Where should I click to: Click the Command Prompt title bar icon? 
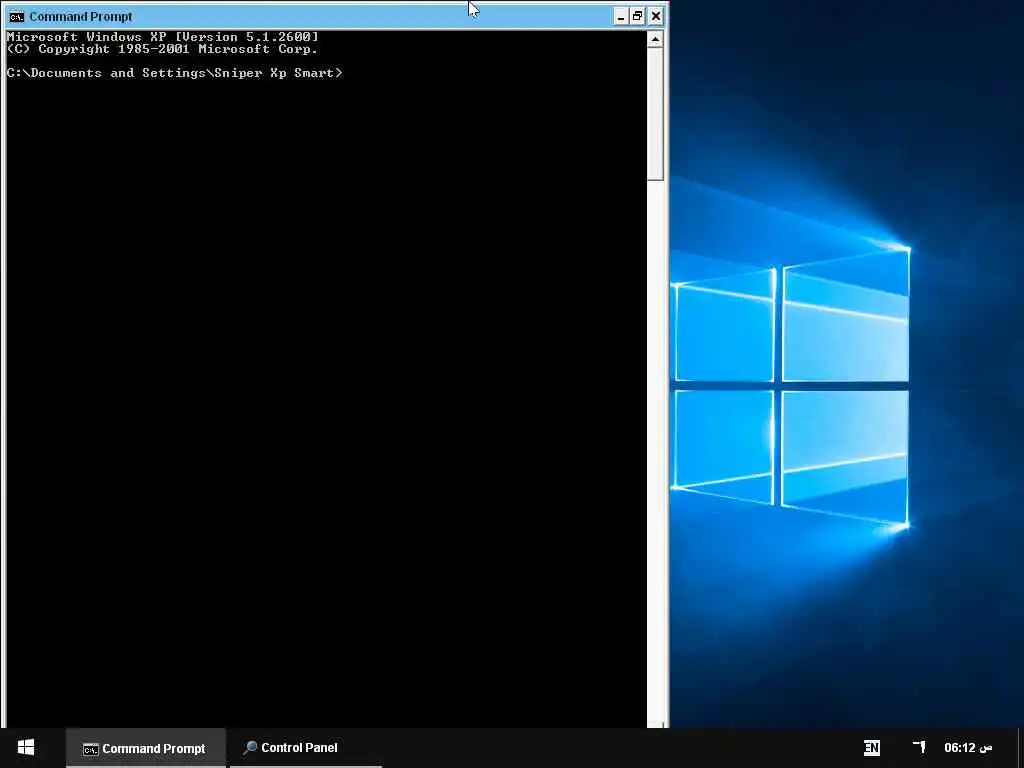(16, 16)
